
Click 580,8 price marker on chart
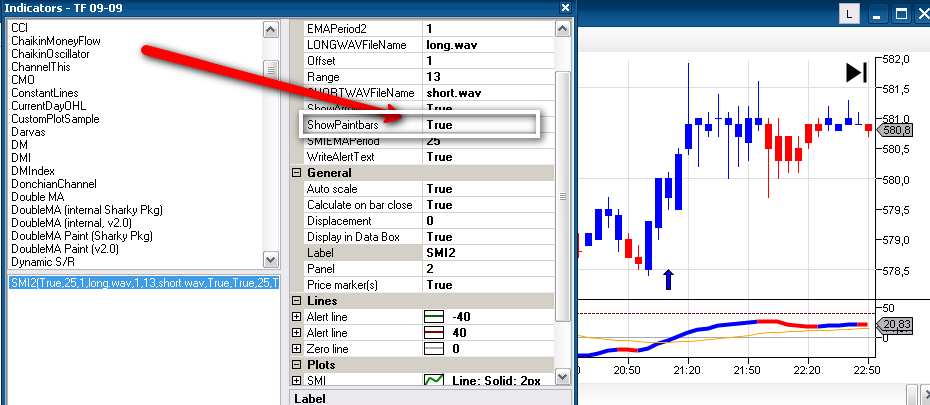[x=895, y=130]
